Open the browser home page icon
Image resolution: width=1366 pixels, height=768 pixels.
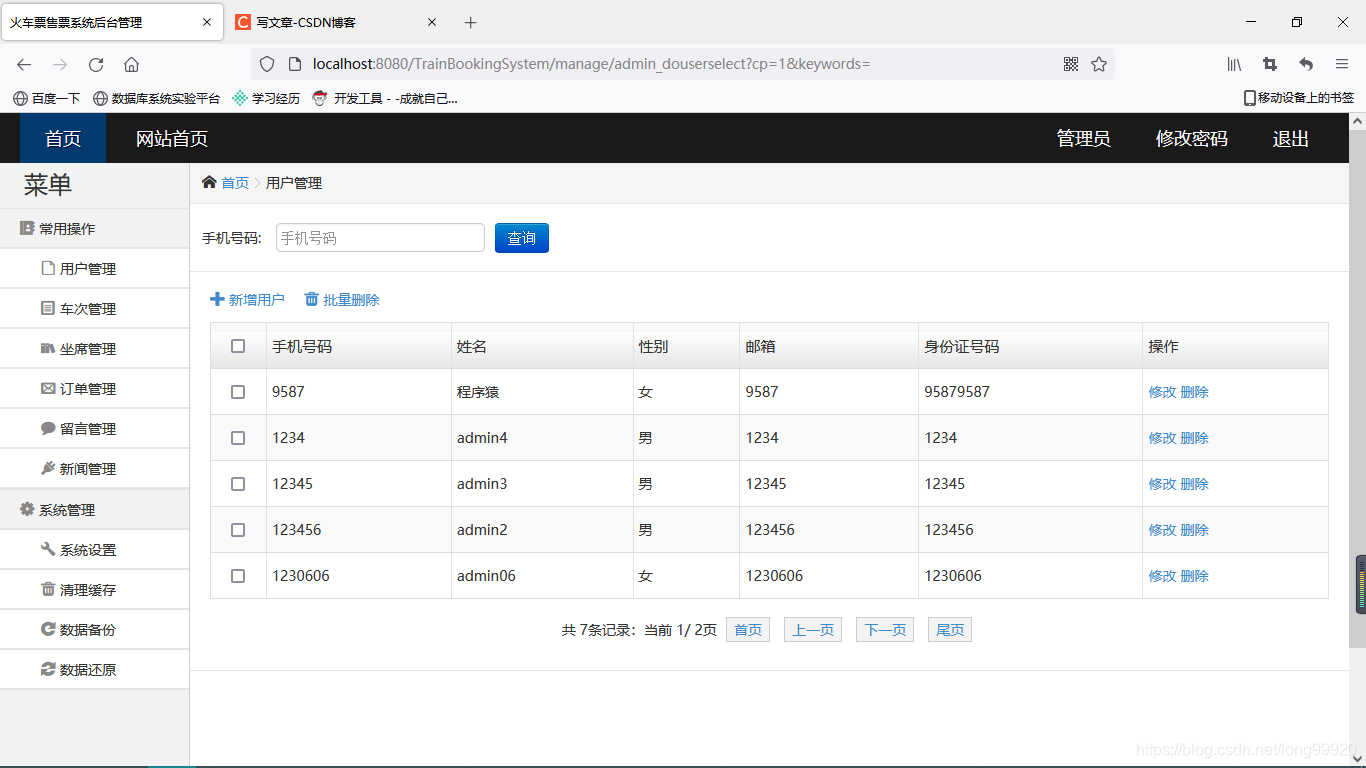pos(131,64)
